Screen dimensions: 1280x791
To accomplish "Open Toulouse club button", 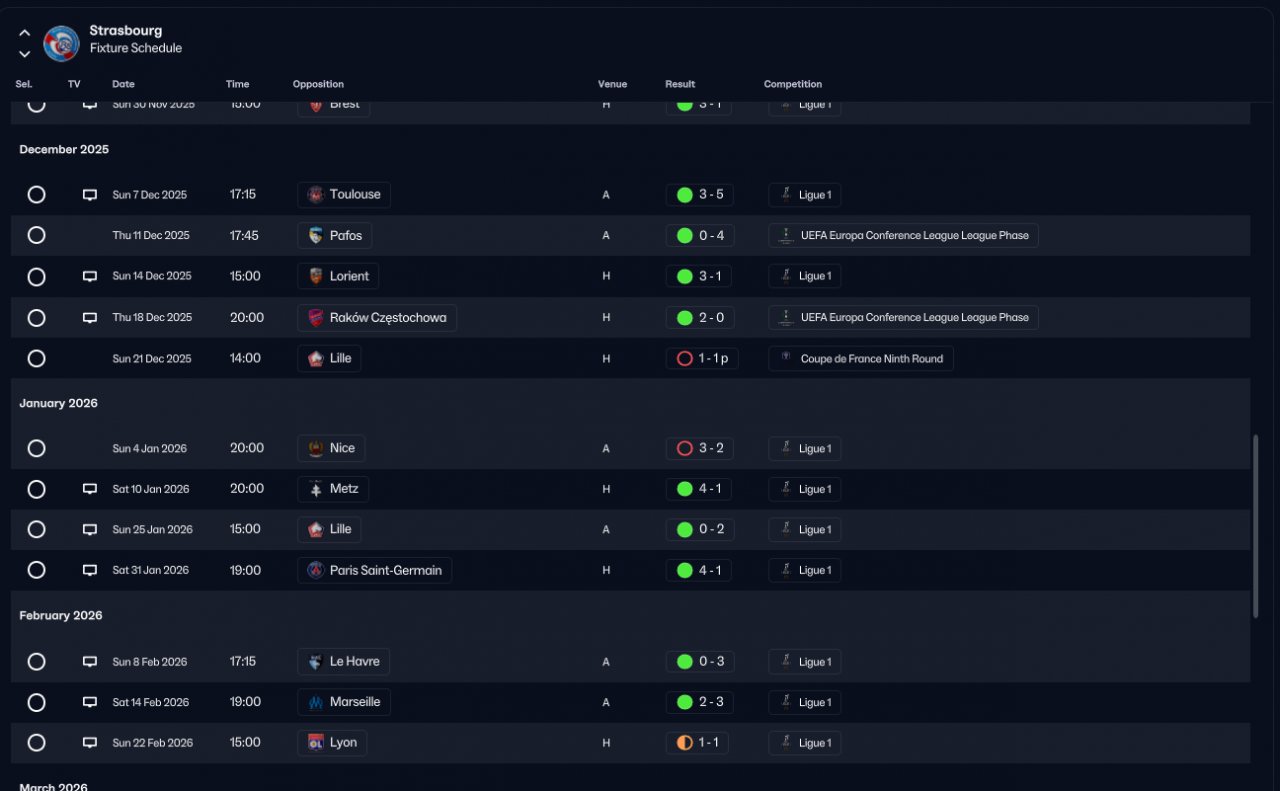I will pyautogui.click(x=344, y=195).
